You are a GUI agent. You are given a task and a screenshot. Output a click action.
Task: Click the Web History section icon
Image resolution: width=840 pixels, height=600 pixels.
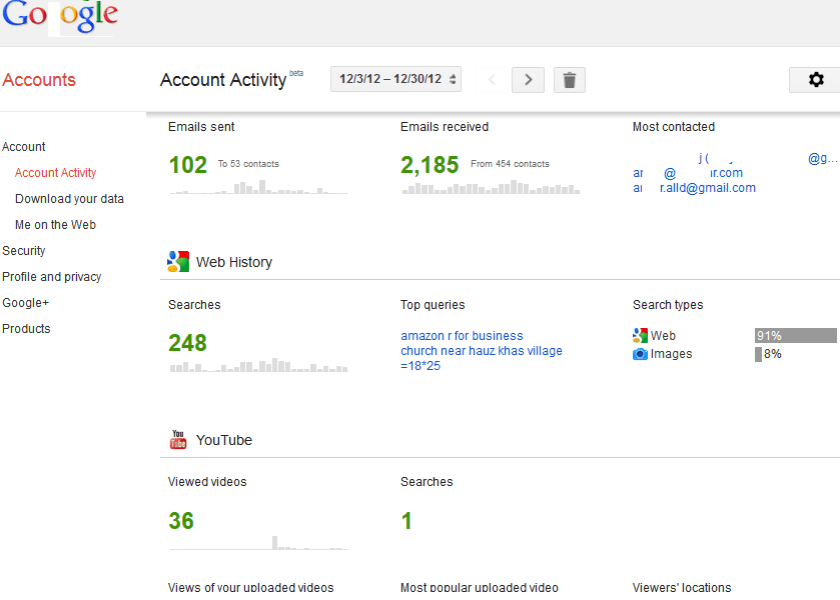click(178, 262)
